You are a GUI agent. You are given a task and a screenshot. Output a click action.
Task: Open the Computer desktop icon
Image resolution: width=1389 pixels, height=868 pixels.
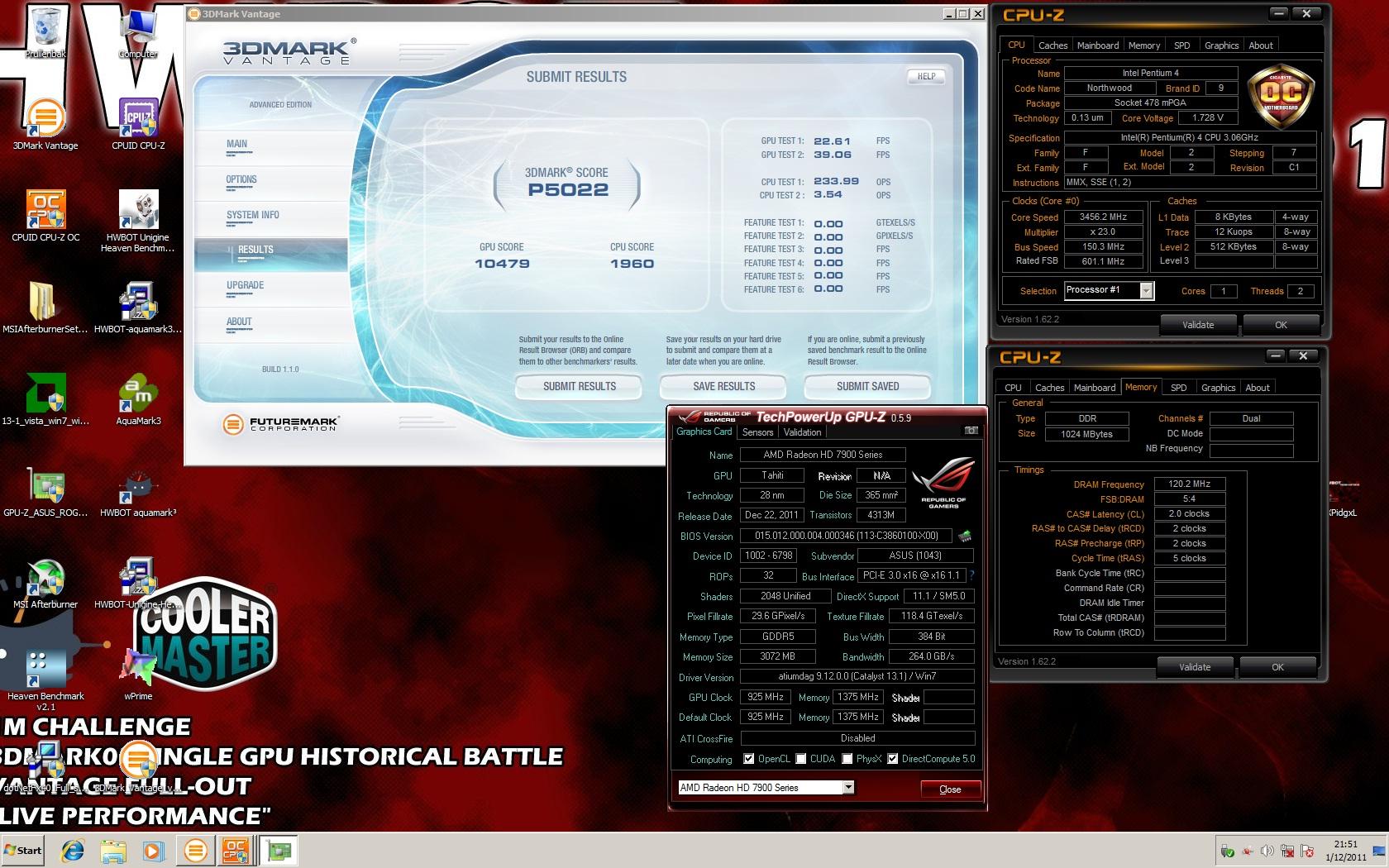(137, 33)
